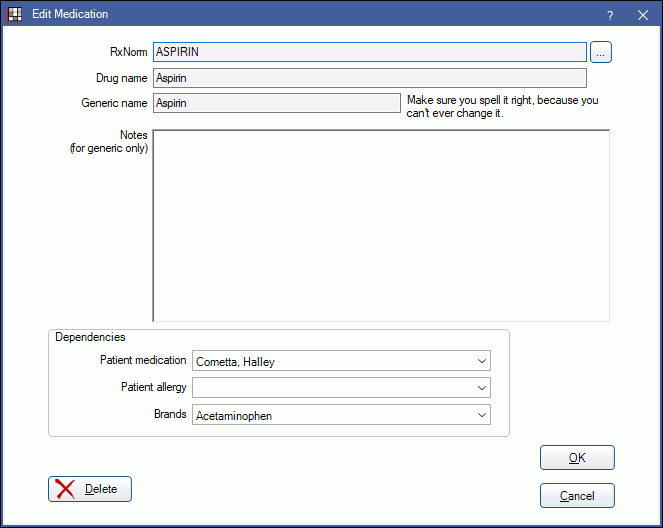Click the Open Dental app icon in title bar
This screenshot has height=528, width=663.
pyautogui.click(x=14, y=14)
